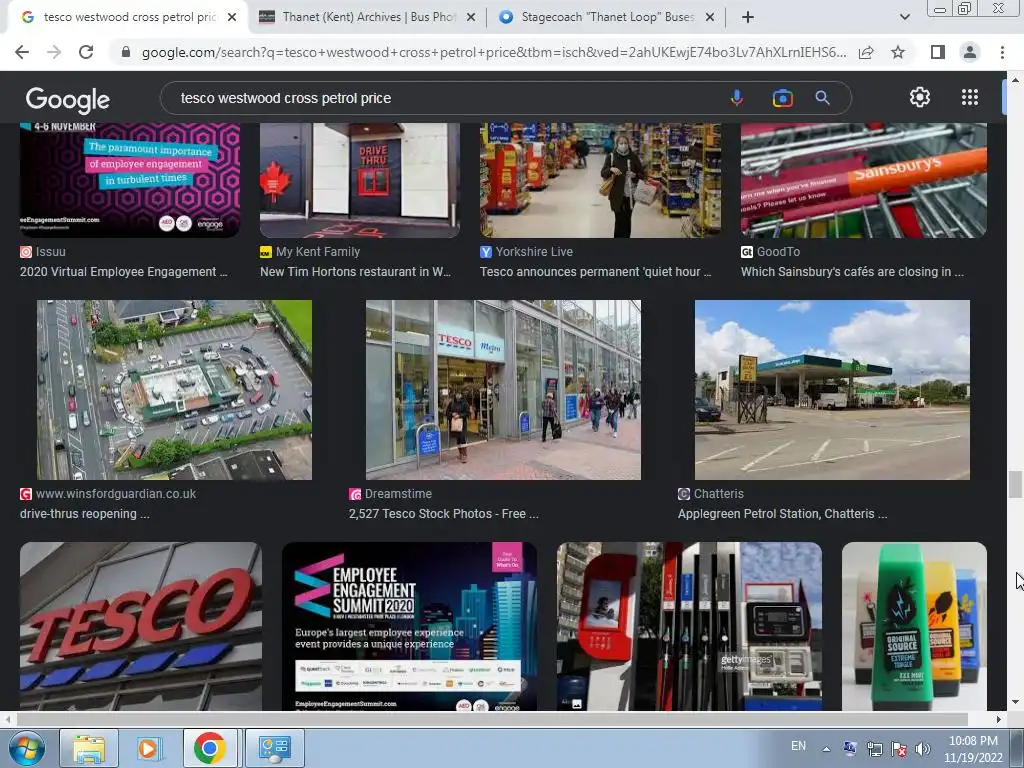Share this page icon in address bar
The image size is (1024, 768).
tap(866, 52)
